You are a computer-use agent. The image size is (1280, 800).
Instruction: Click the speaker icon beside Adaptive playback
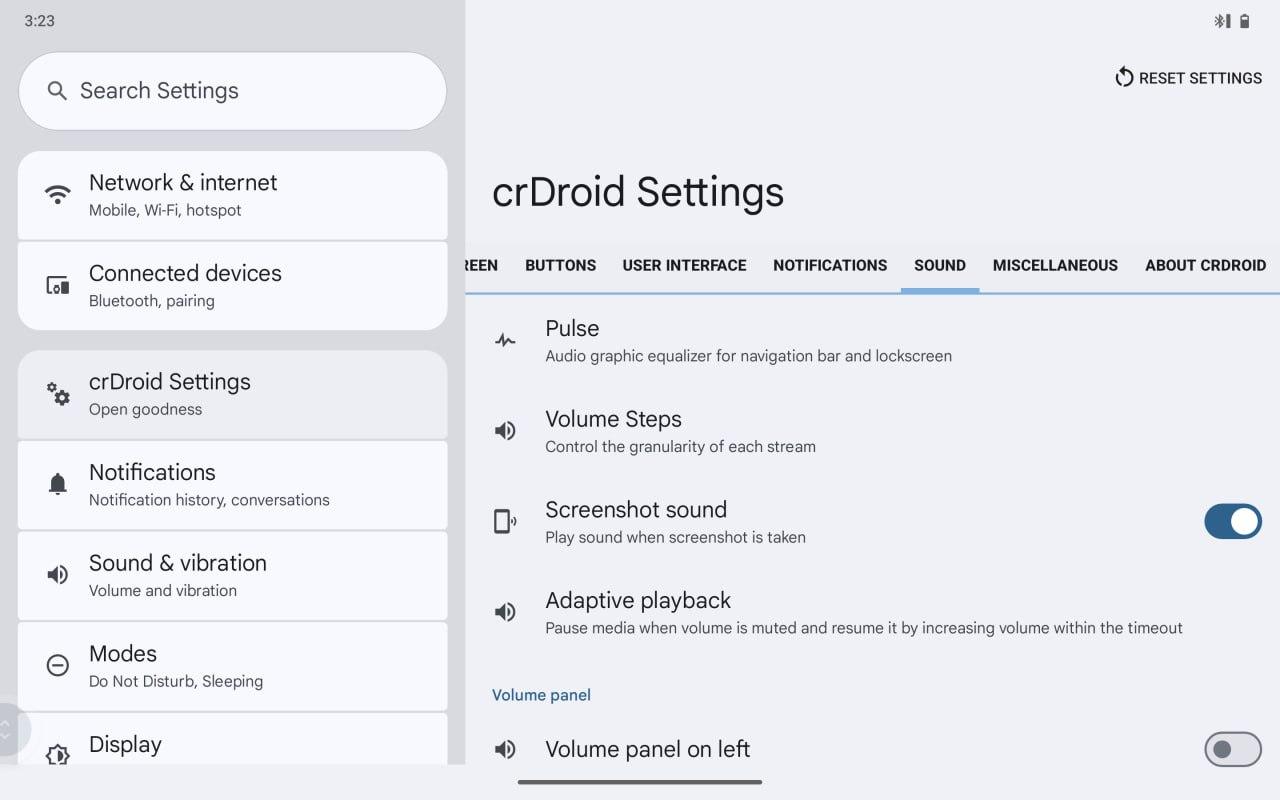(x=505, y=612)
